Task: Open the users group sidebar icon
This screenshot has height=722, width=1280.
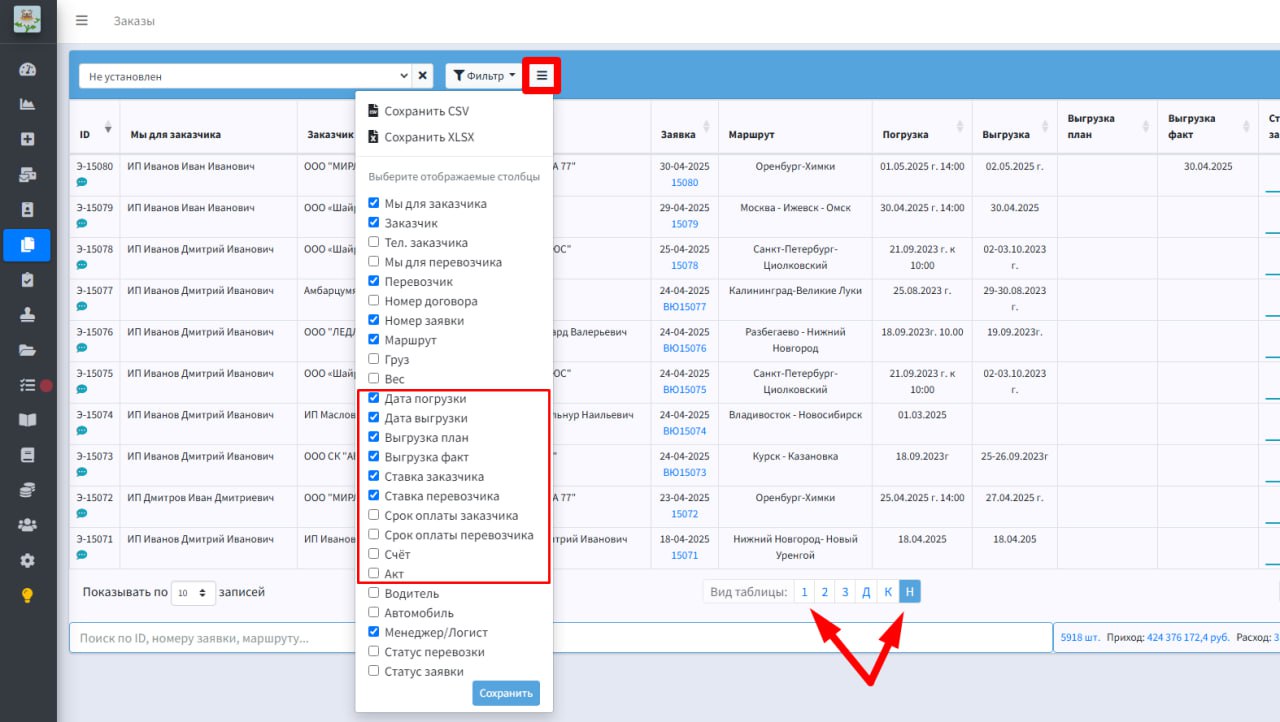Action: [x=28, y=525]
